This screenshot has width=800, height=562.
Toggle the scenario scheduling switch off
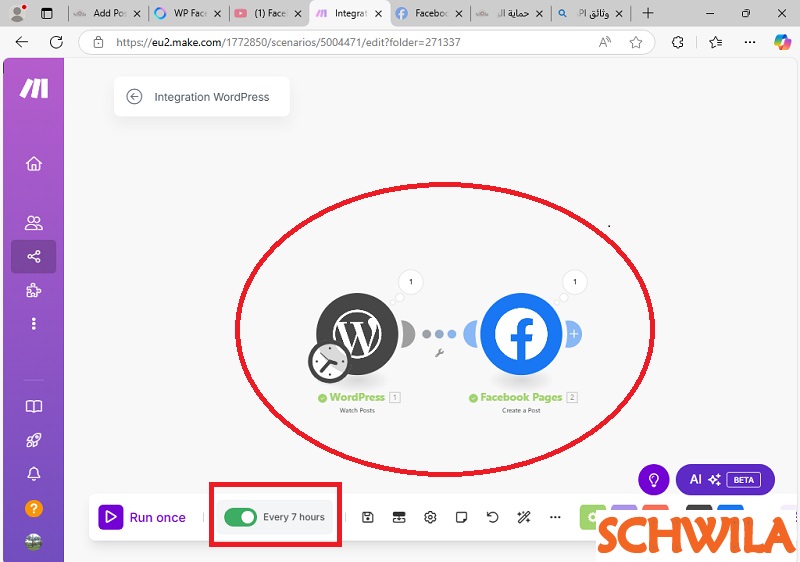[240, 517]
